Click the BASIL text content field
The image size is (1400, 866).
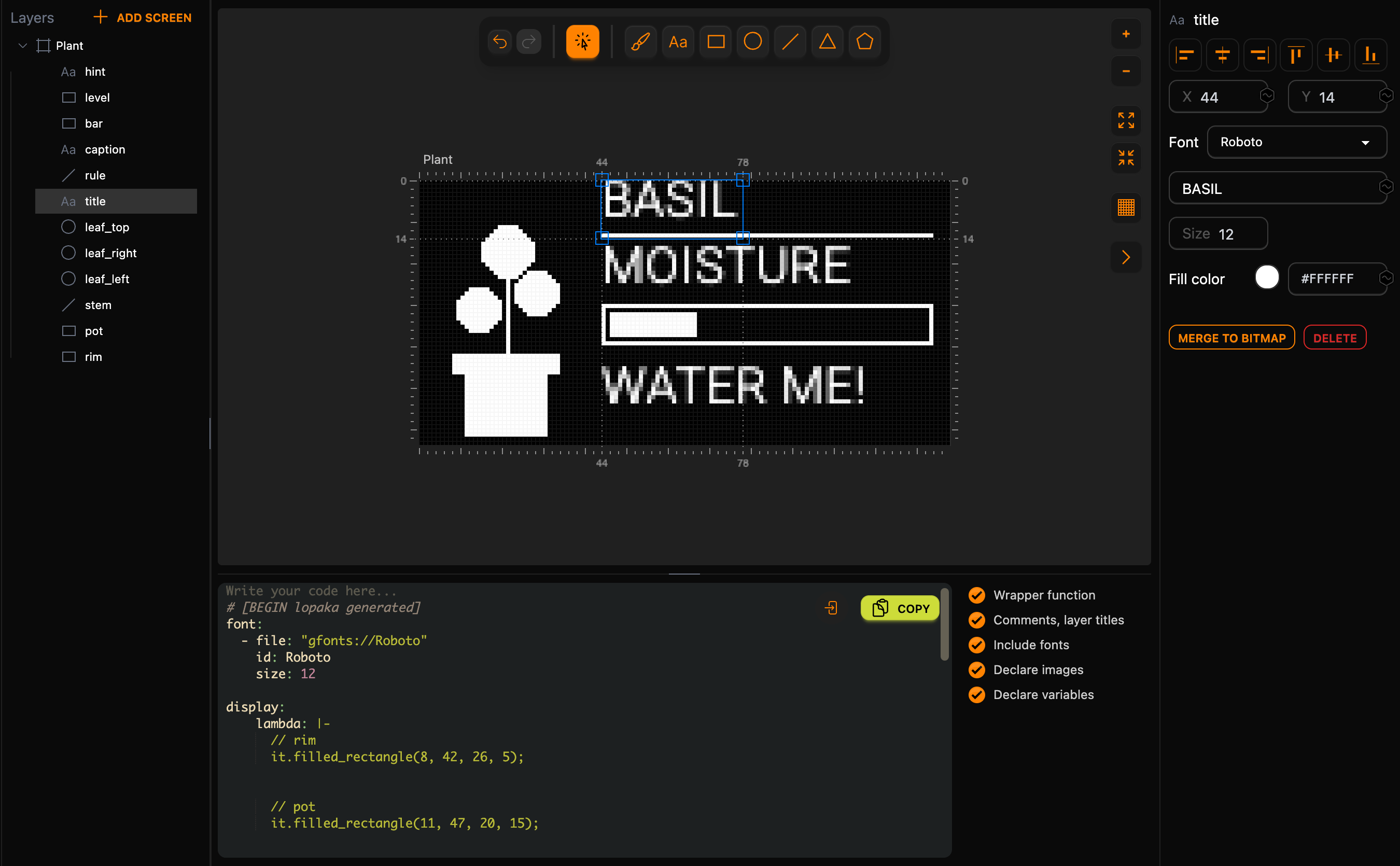(1278, 188)
